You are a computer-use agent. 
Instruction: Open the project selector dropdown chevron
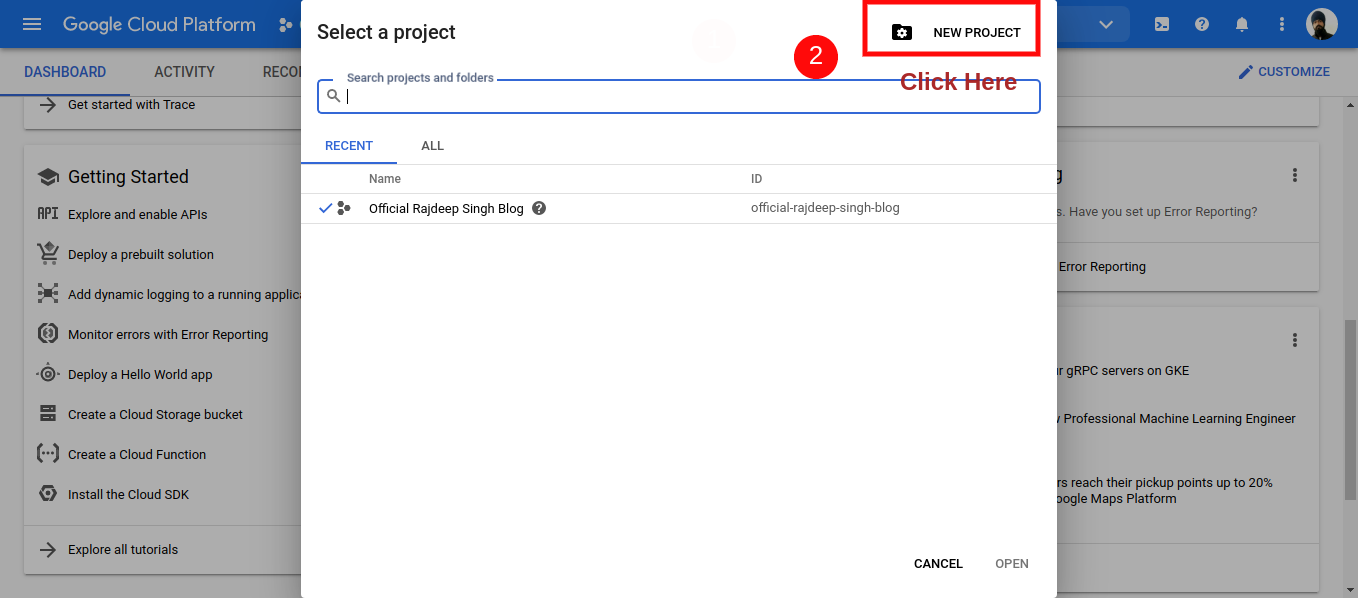tap(1104, 23)
